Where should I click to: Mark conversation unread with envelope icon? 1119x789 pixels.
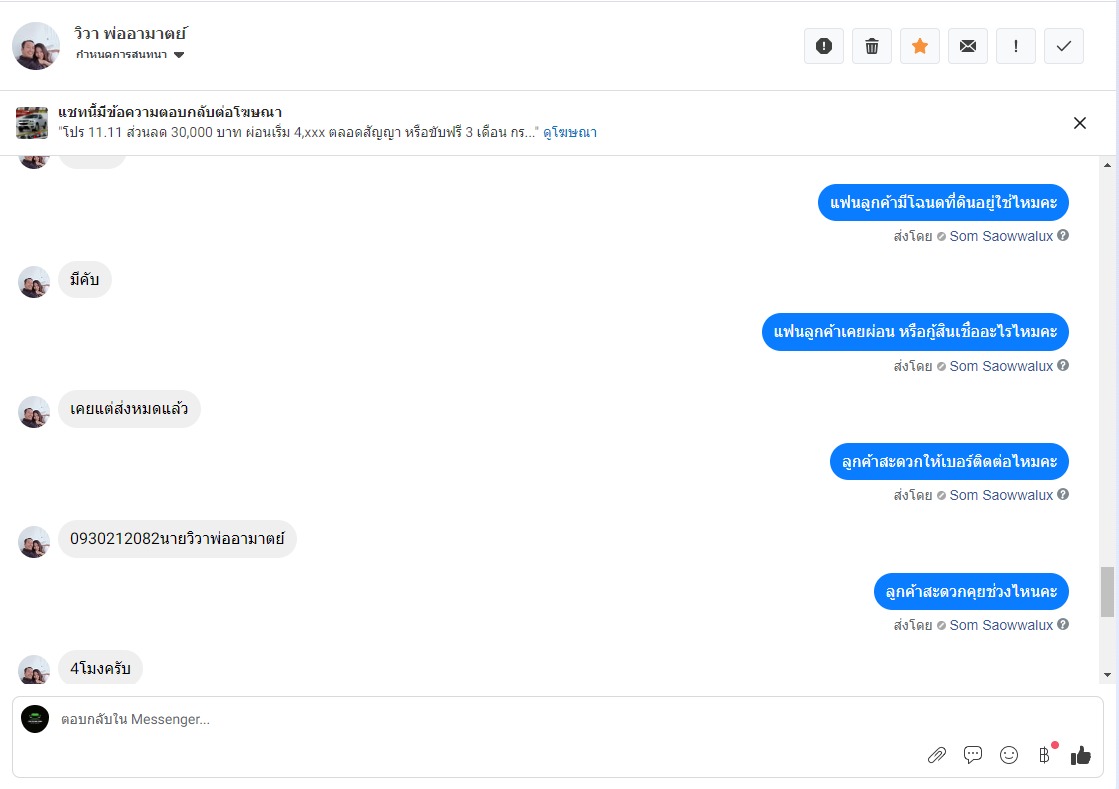[x=968, y=46]
